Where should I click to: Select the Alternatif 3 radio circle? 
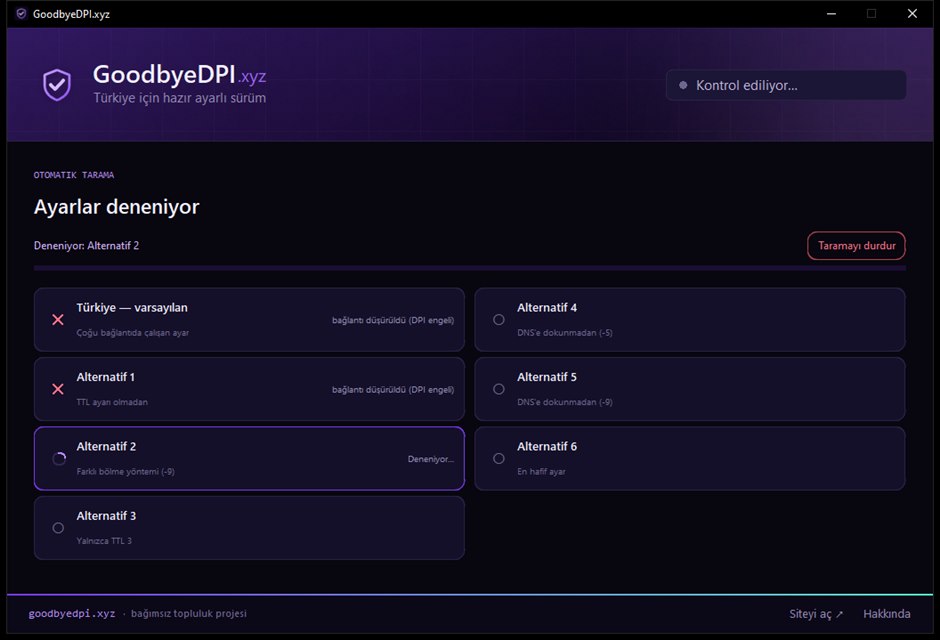point(58,528)
